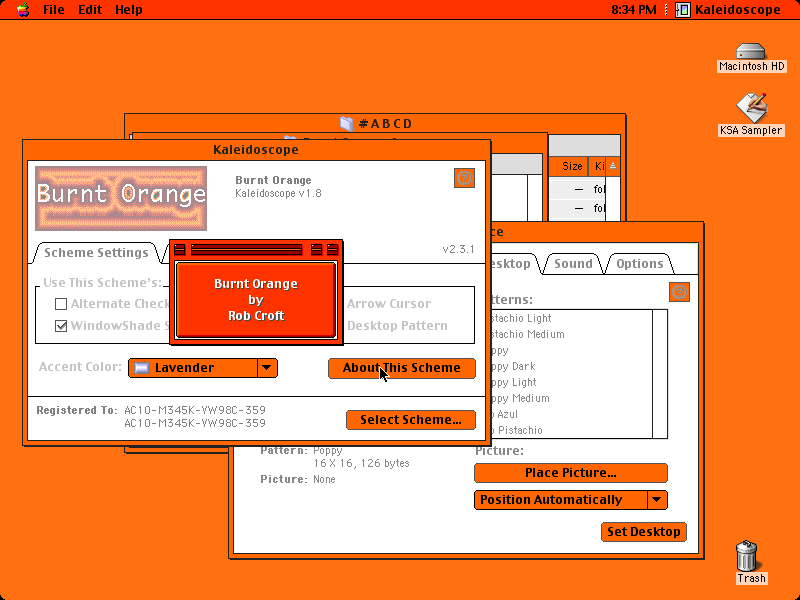800x600 pixels.
Task: Open the Apple menu
Action: click(23, 10)
